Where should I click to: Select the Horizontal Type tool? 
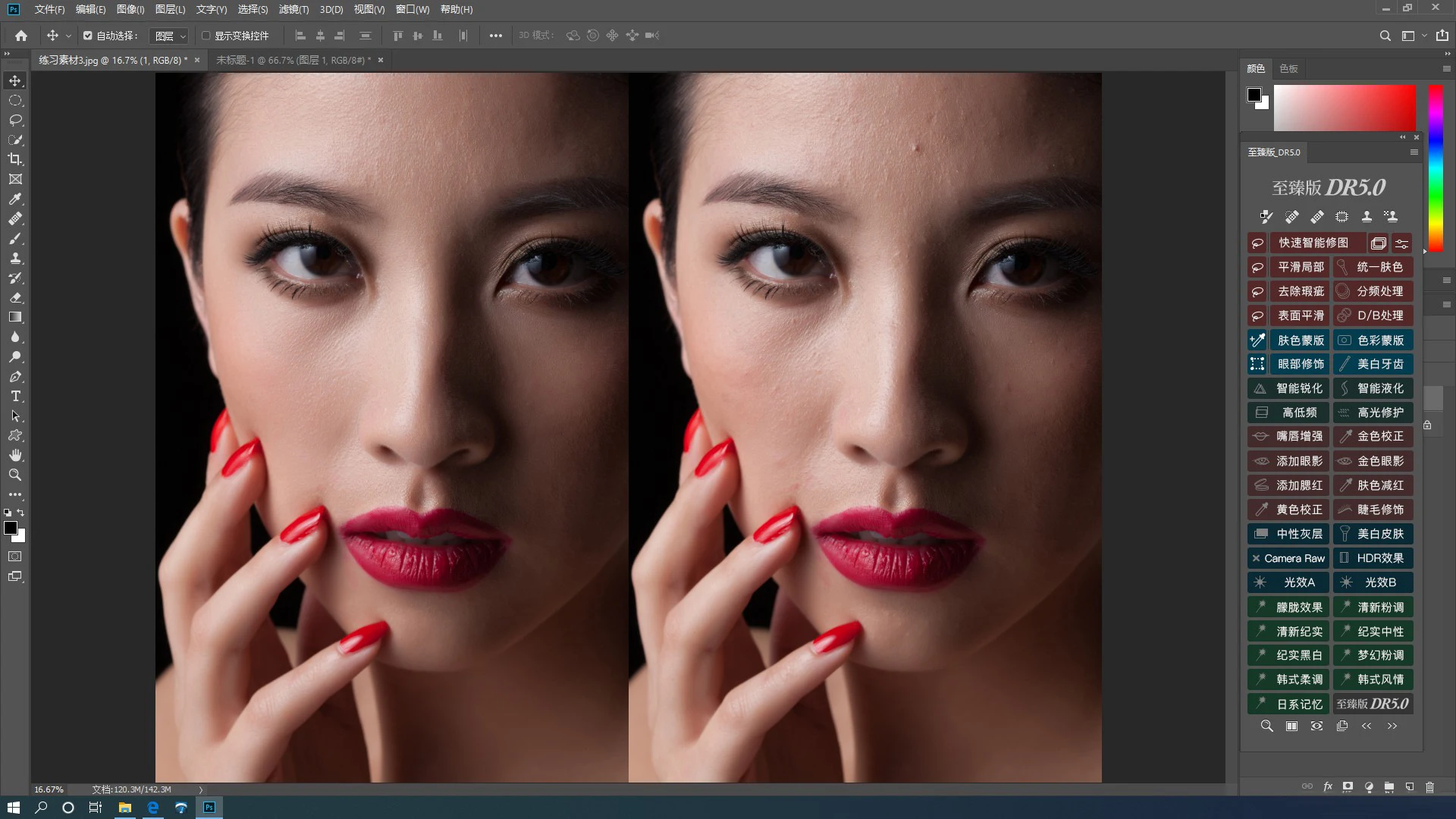[15, 396]
